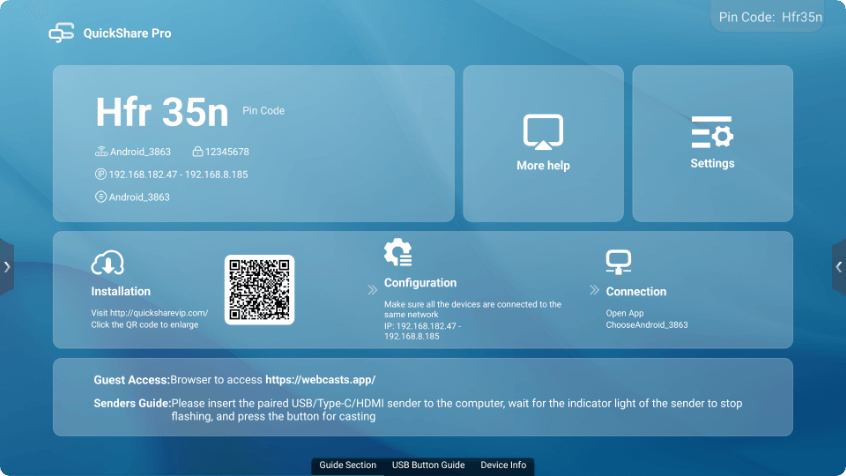
Task: Click the small 'Pin Code' label beside Hfr 35n
Action: 263,111
